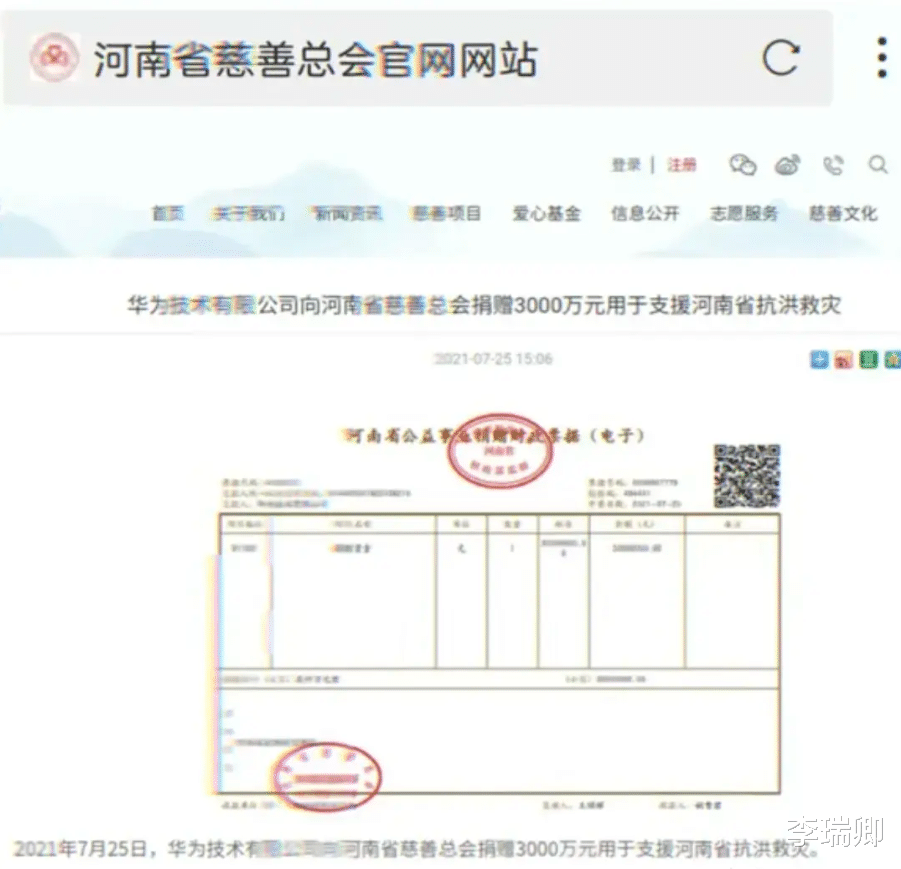
Task: Click the phone contact icon
Action: (x=834, y=166)
